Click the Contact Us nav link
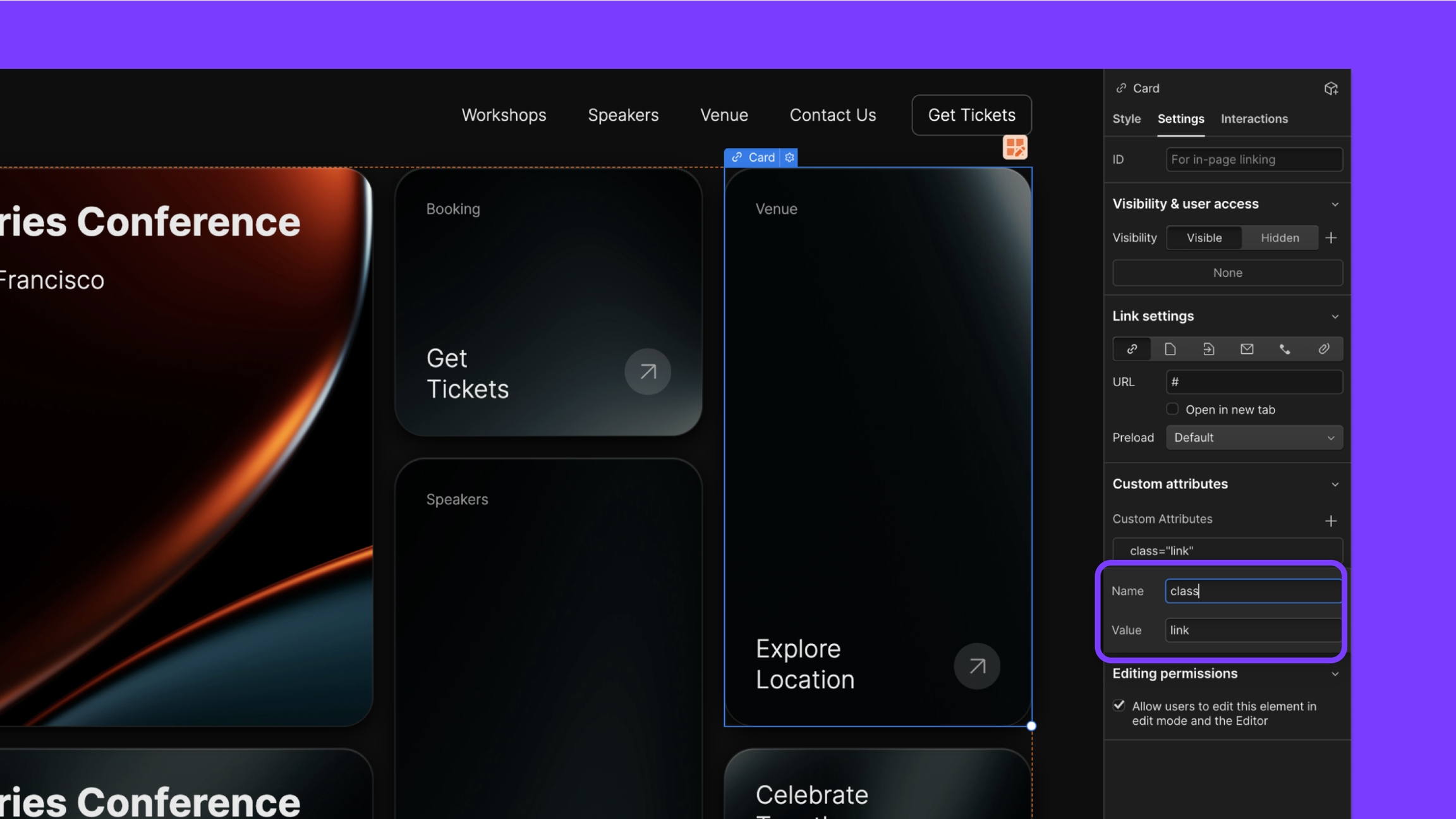This screenshot has width=1456, height=819. 832,115
